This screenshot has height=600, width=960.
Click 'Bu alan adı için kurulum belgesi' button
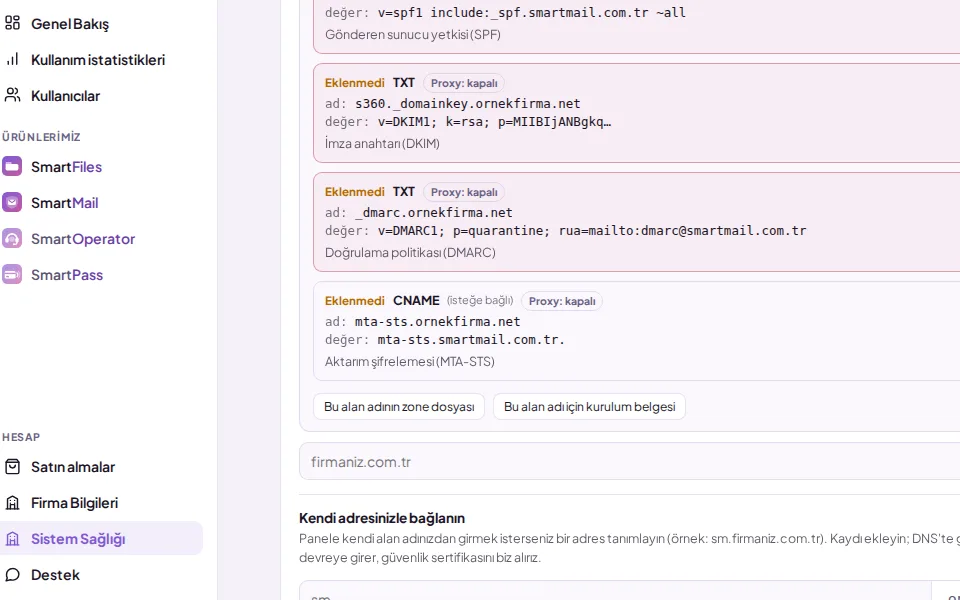(589, 407)
